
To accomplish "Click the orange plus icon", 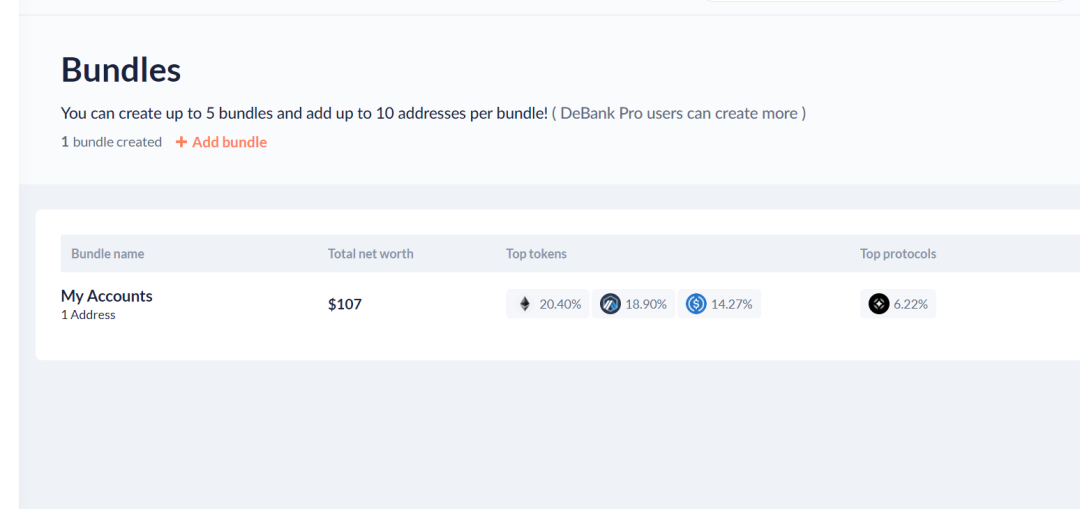I will click(181, 142).
